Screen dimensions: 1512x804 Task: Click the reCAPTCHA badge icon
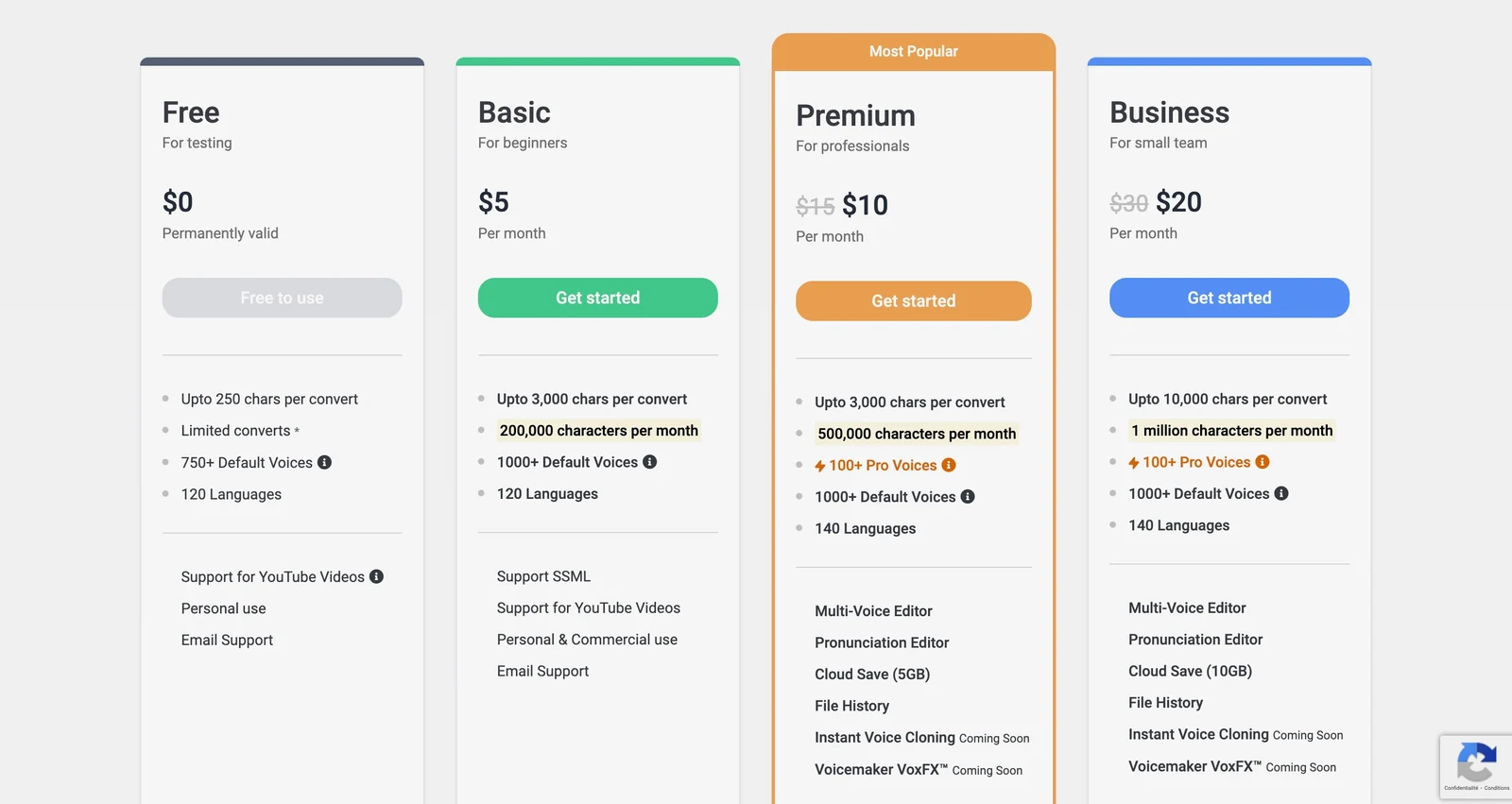(1476, 762)
